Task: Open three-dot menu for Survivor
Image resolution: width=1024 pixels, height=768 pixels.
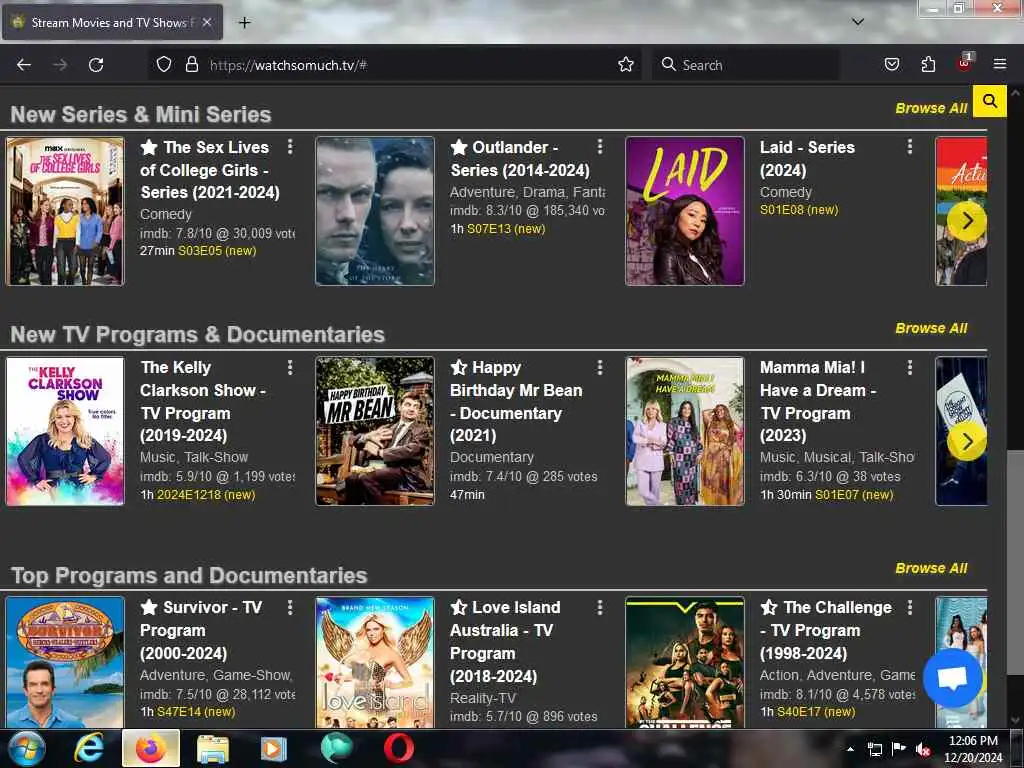Action: 290,607
